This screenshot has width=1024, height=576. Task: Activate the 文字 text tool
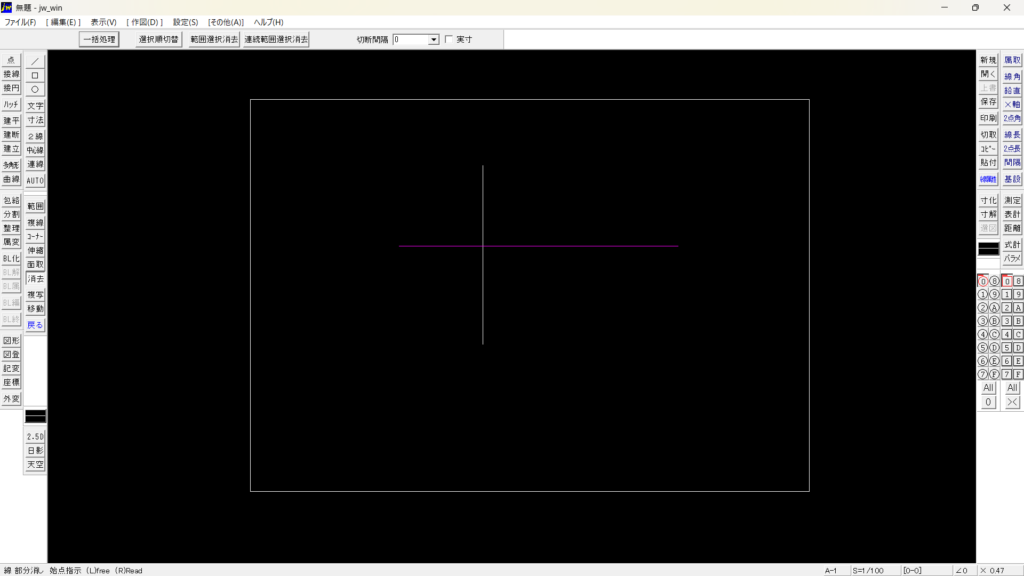[x=35, y=106]
